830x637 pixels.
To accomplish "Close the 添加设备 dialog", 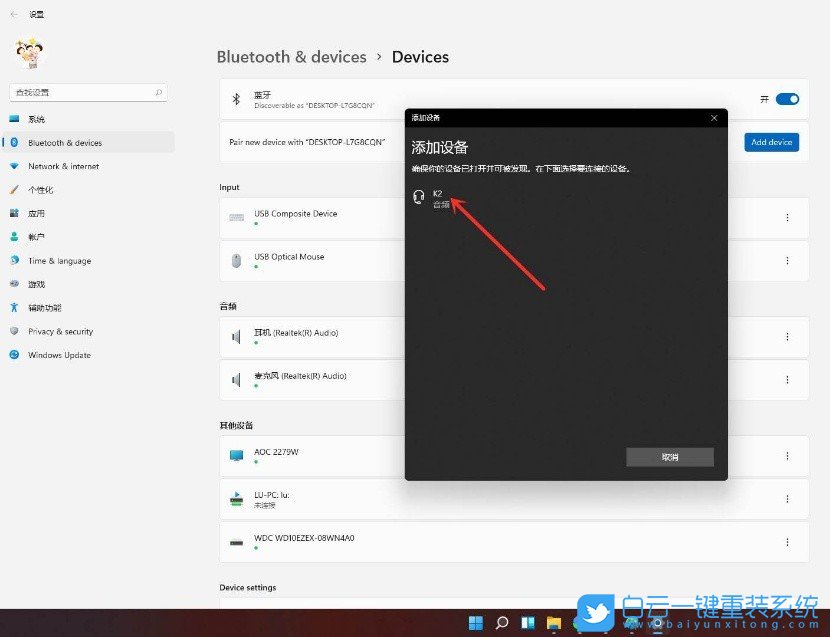I will (x=714, y=118).
